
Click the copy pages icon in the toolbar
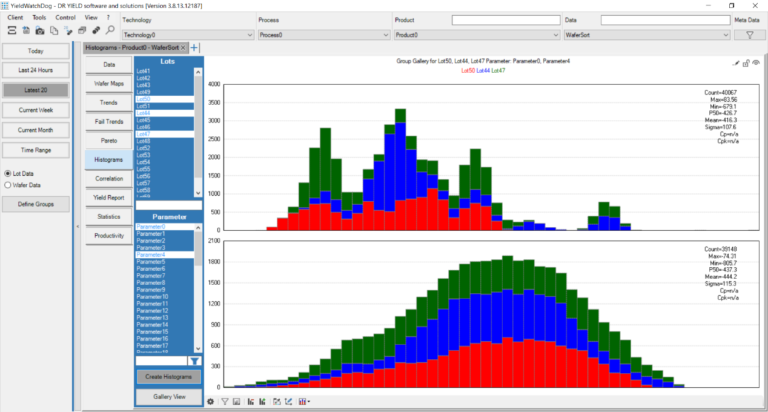click(54, 30)
